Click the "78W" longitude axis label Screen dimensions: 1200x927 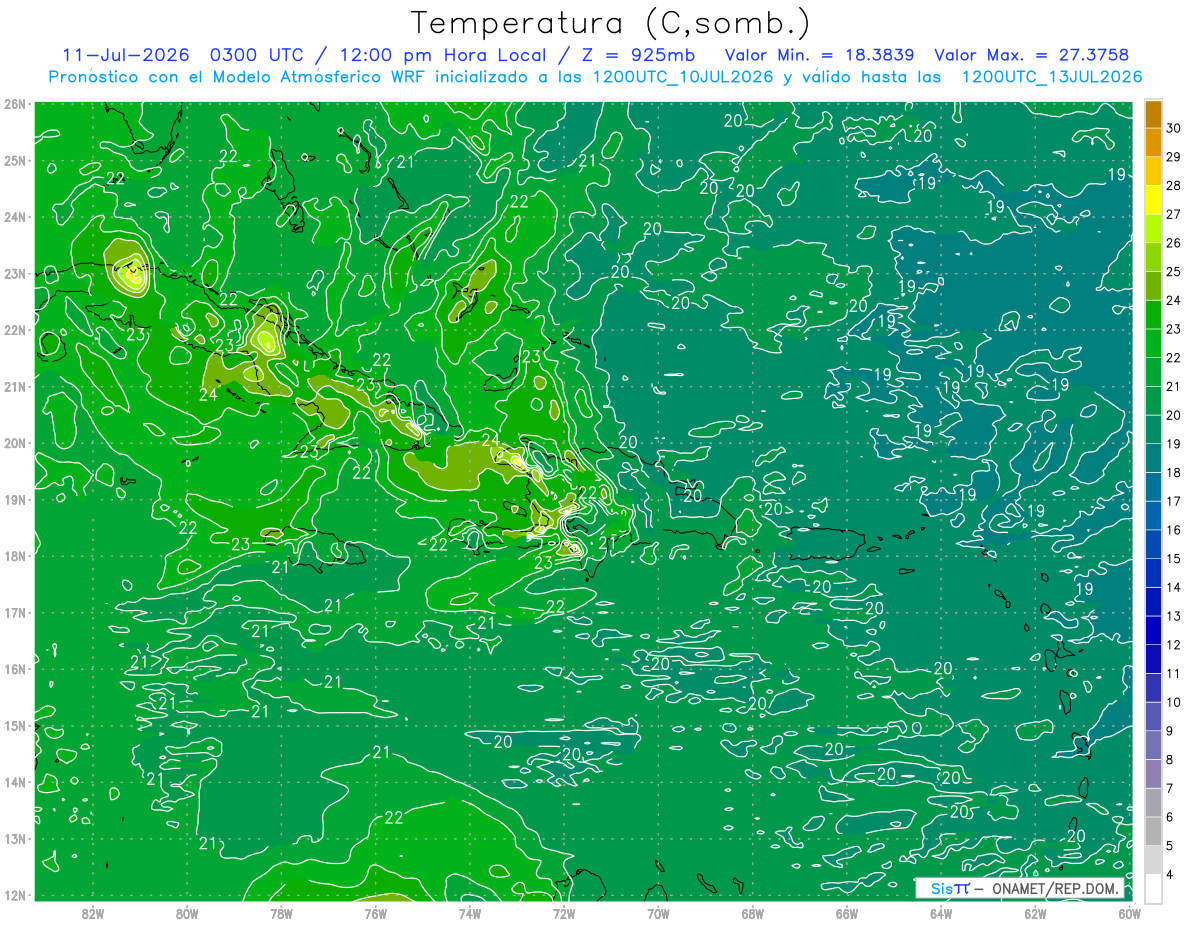point(281,913)
